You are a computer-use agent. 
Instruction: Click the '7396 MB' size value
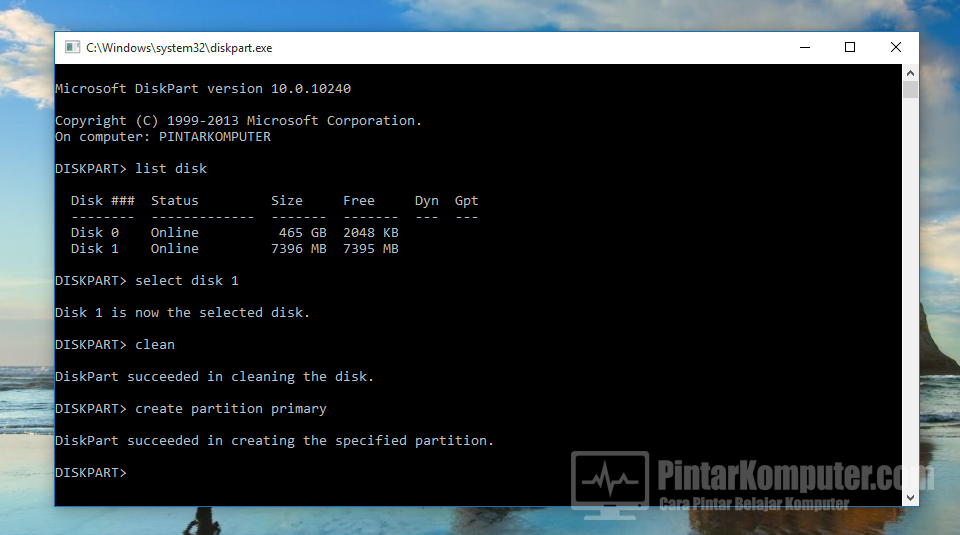point(299,249)
